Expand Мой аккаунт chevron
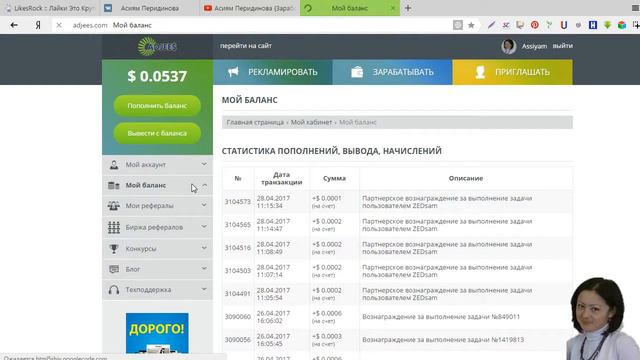The image size is (640, 360). (204, 164)
